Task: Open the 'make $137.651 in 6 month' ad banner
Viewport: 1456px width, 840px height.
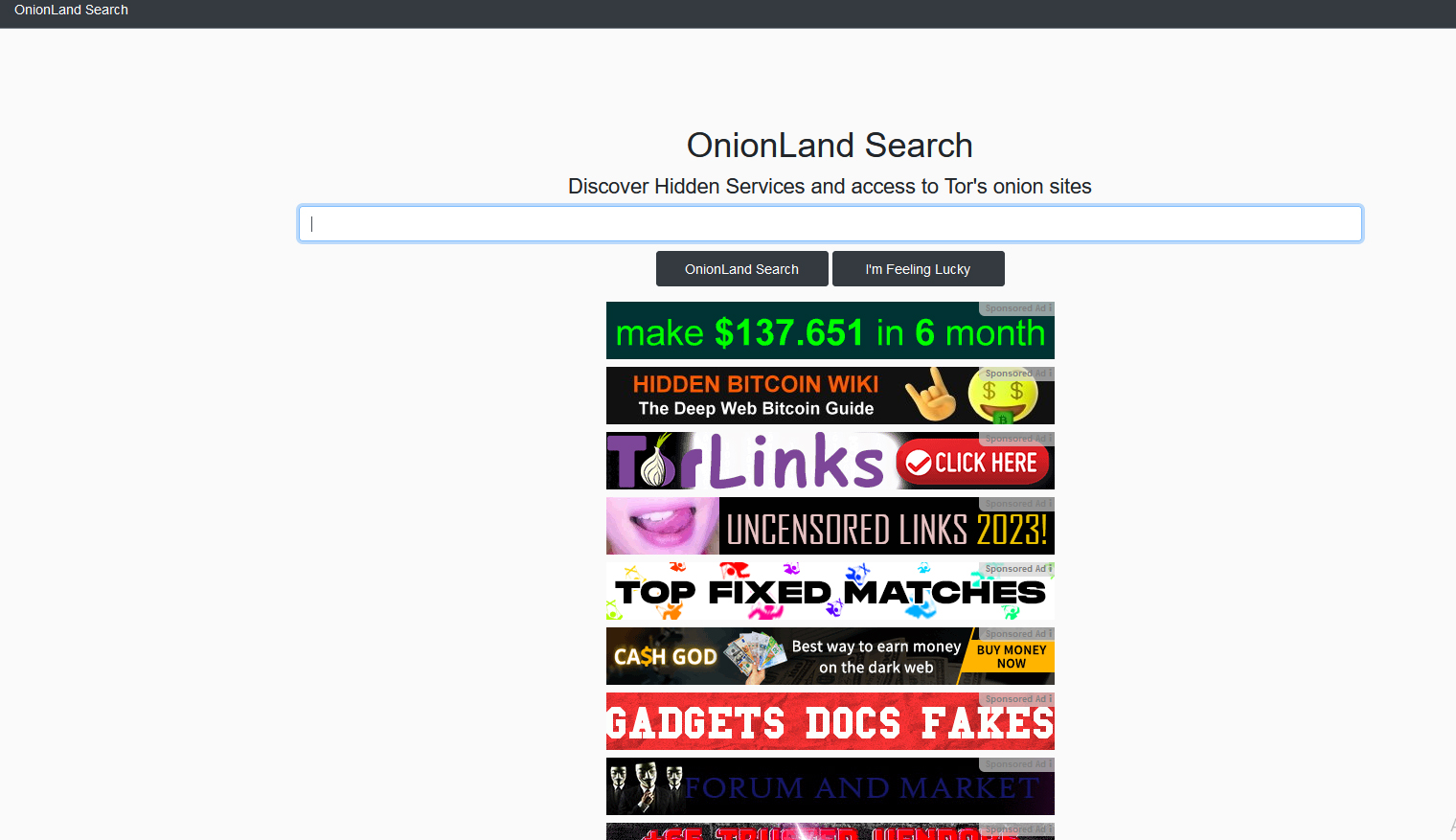Action: click(830, 330)
